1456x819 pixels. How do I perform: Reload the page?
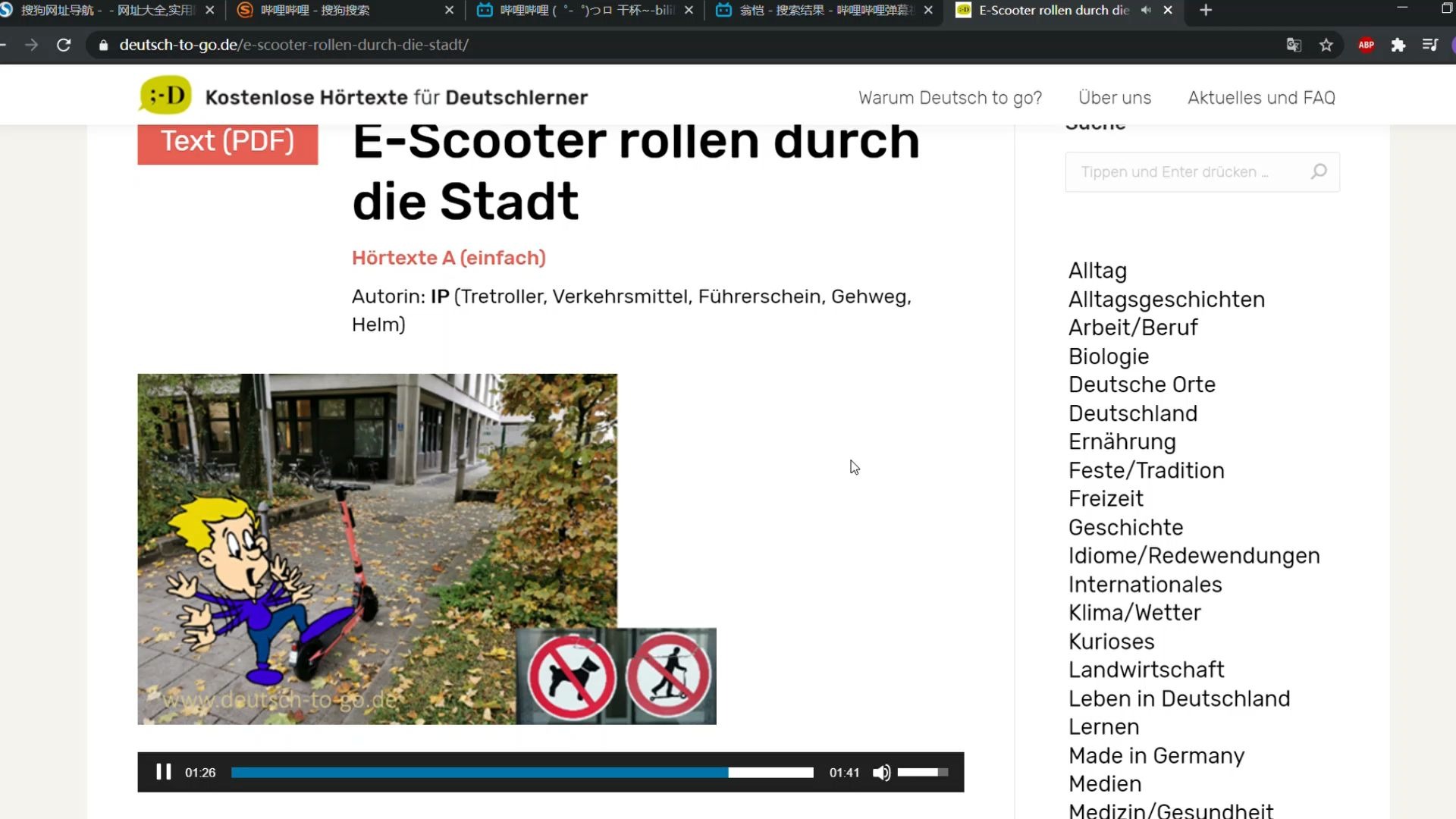64,45
